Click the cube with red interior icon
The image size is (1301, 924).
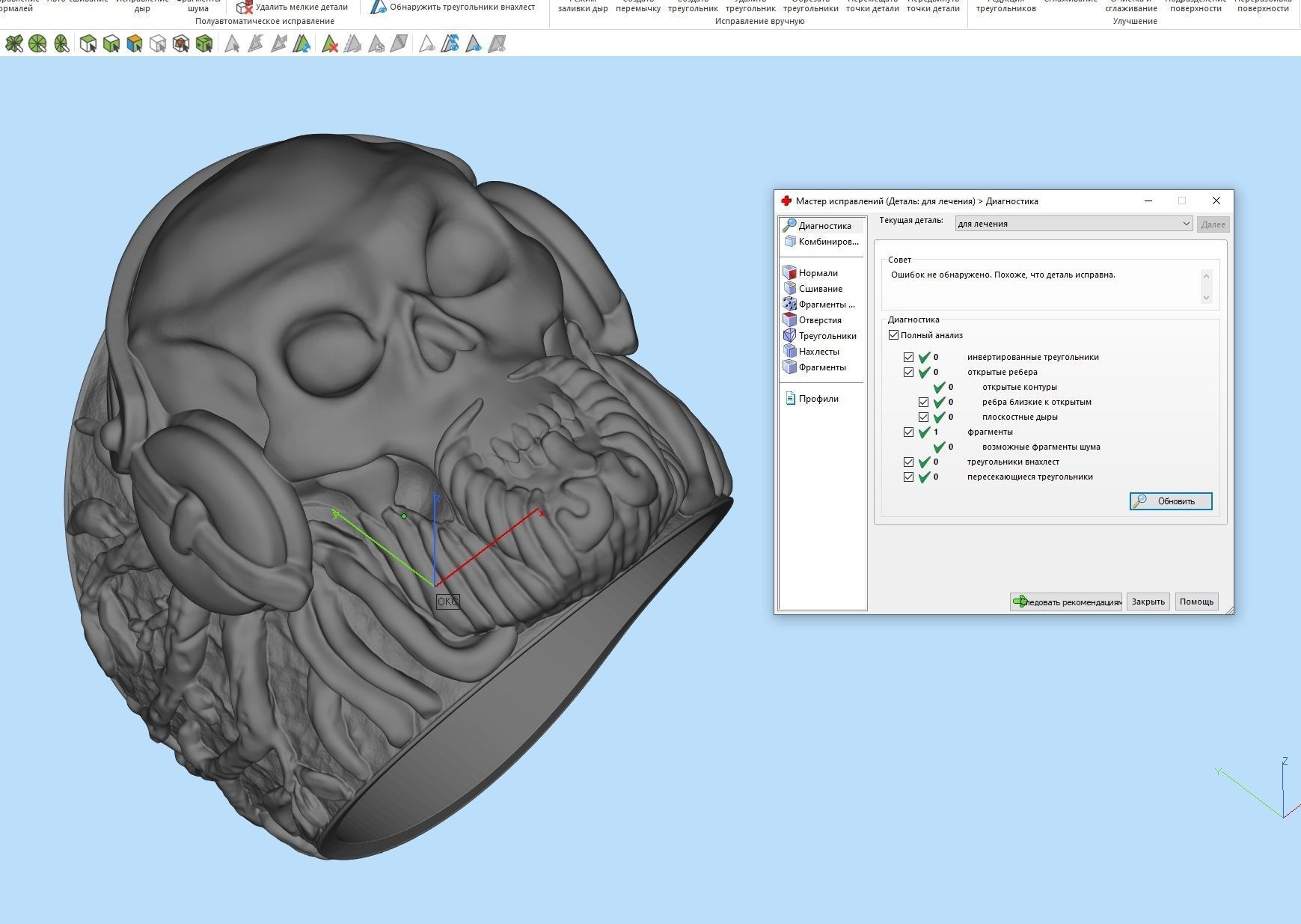pos(180,44)
